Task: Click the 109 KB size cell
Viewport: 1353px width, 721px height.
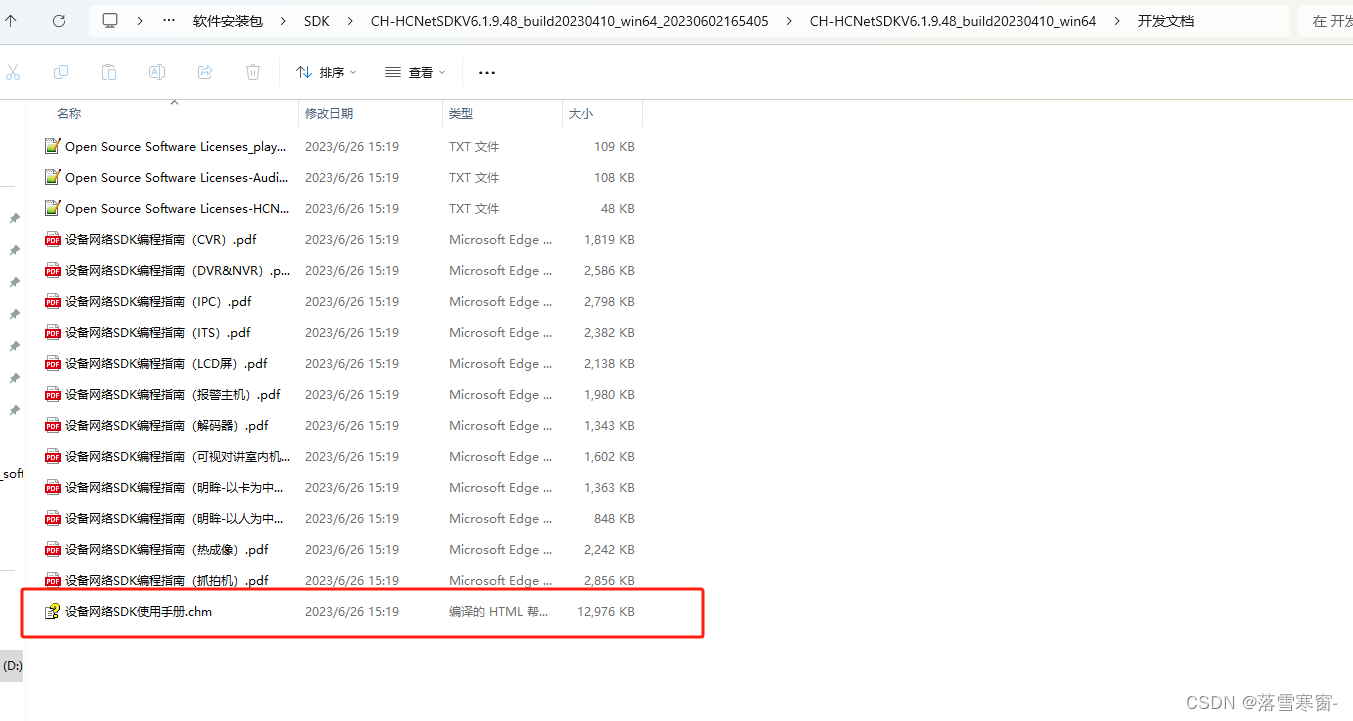Action: (614, 146)
